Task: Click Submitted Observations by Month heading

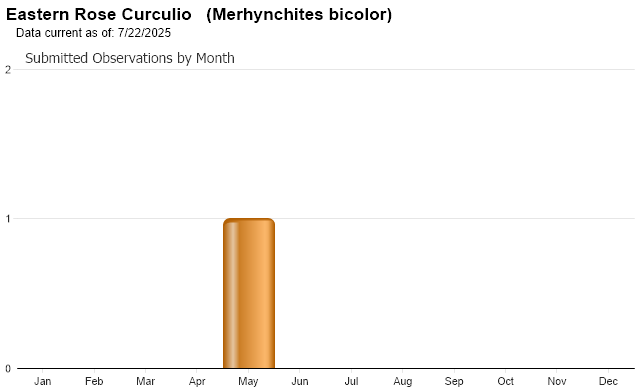Action: (130, 58)
